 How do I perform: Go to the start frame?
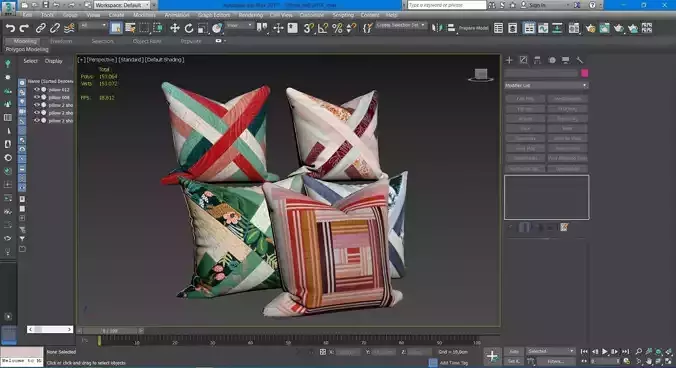click(x=585, y=352)
